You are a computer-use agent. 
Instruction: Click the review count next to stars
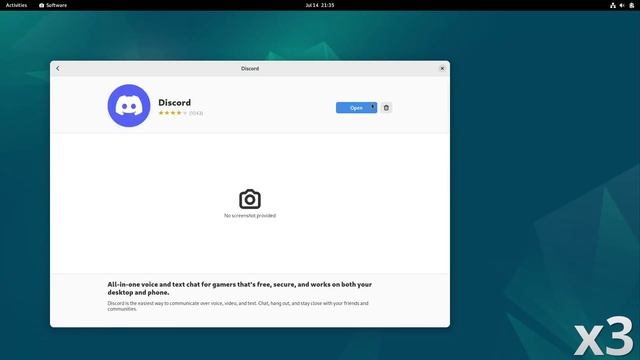click(196, 113)
